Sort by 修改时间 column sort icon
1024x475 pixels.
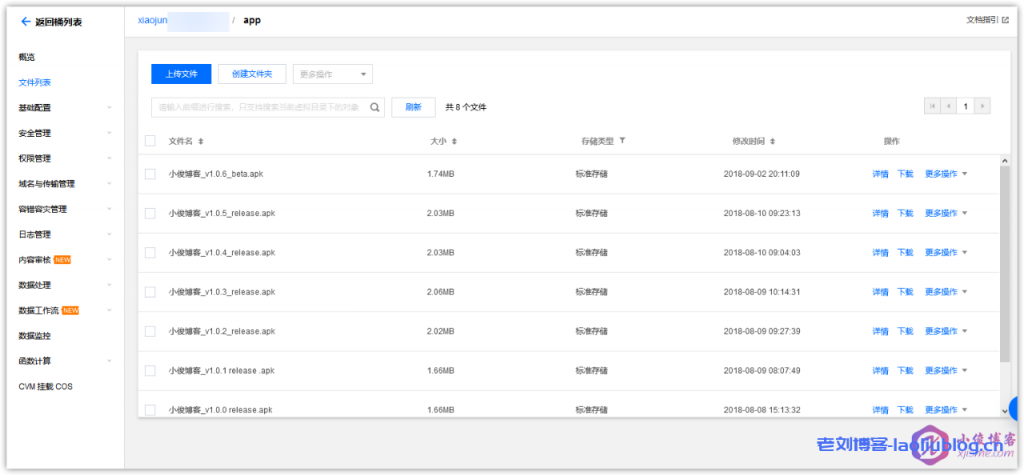772,141
